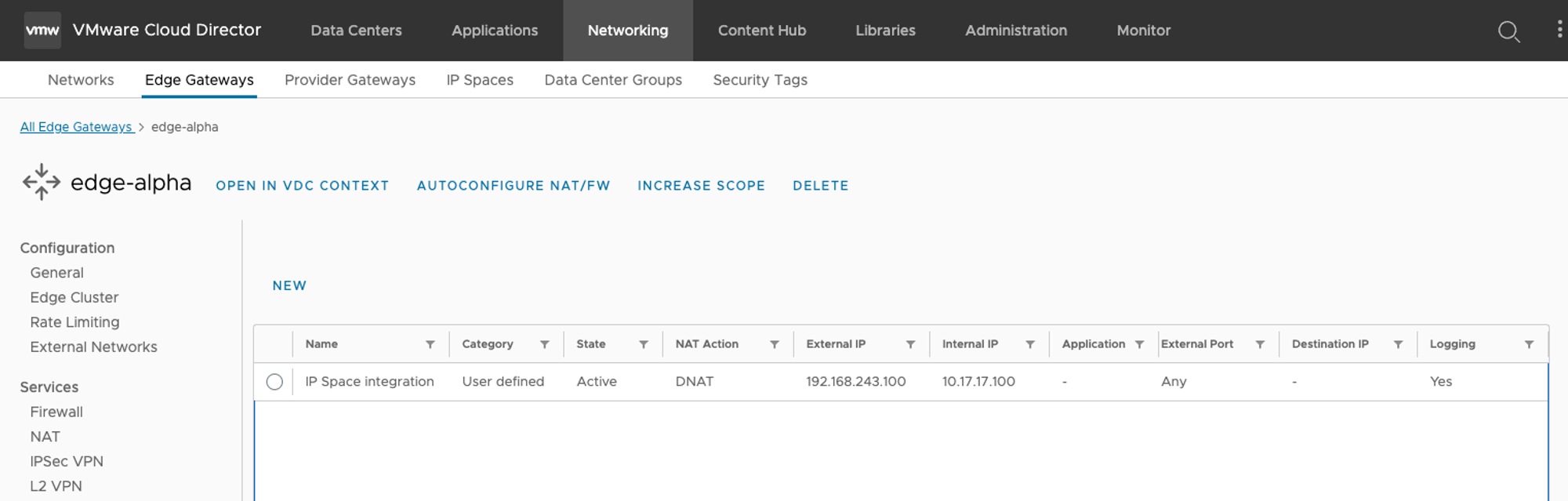1568x501 pixels.
Task: Click the search magnifier icon
Action: point(1508,31)
